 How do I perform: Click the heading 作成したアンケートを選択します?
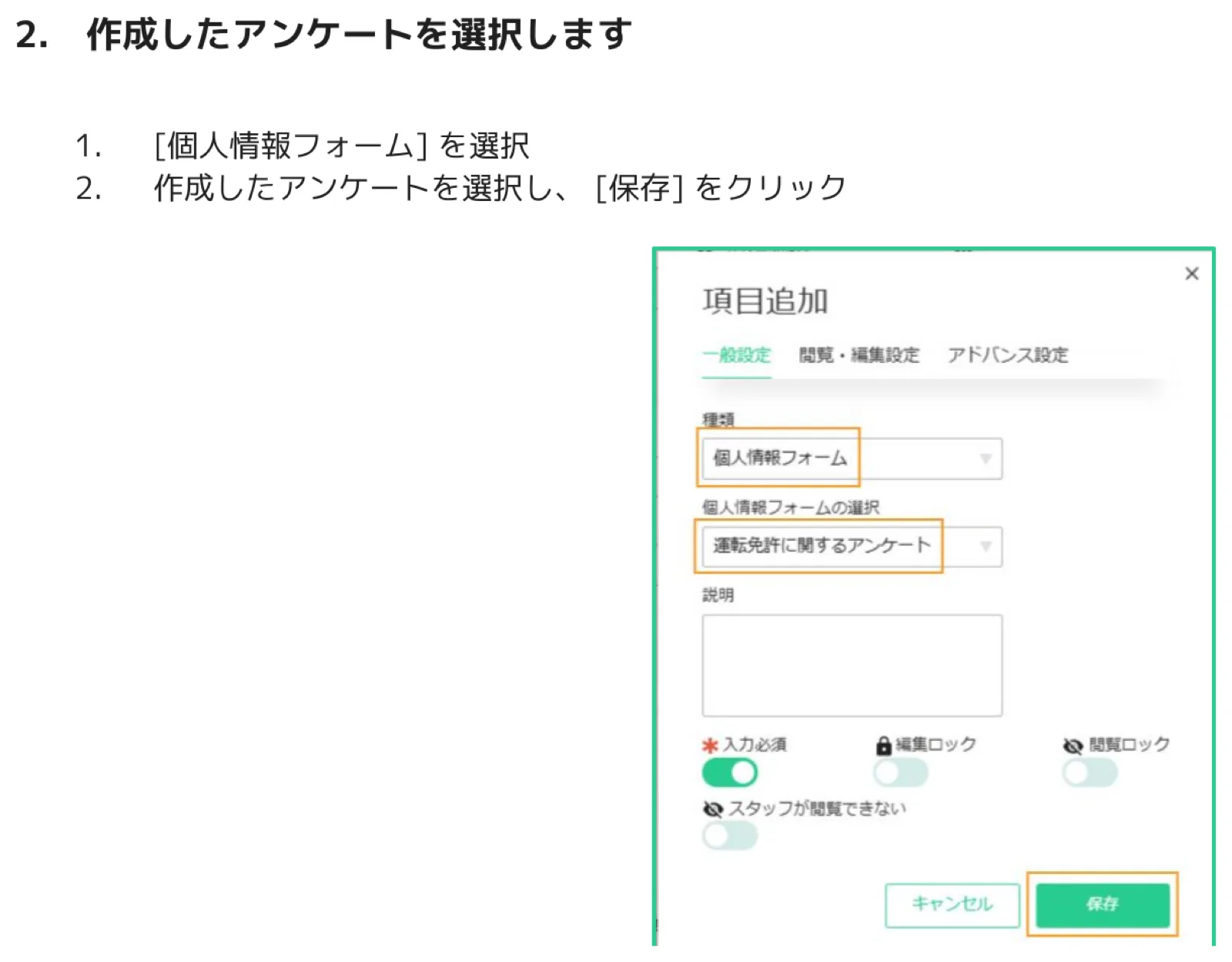[359, 35]
